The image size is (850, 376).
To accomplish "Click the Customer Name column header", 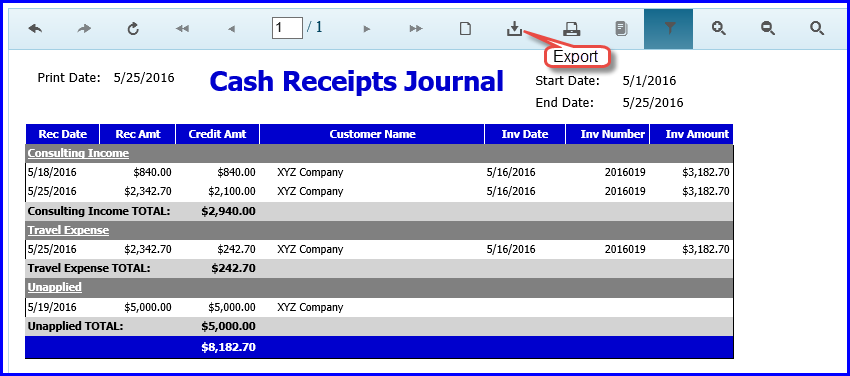I will pyautogui.click(x=372, y=134).
